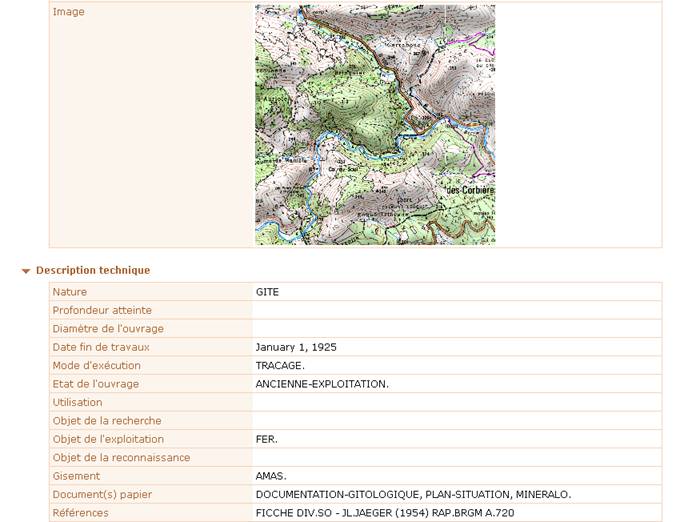Click the Objet de la recherche label
Image resolution: width=680 pixels, height=522 pixels.
point(107,420)
